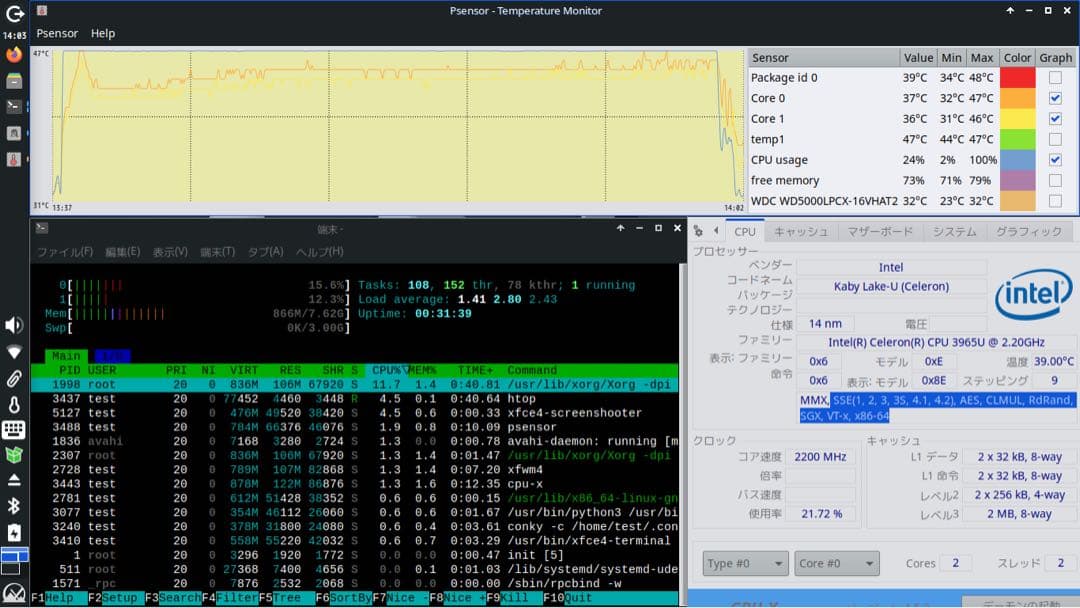Click the battery charging tray icon
This screenshot has width=1080, height=608.
(14, 532)
